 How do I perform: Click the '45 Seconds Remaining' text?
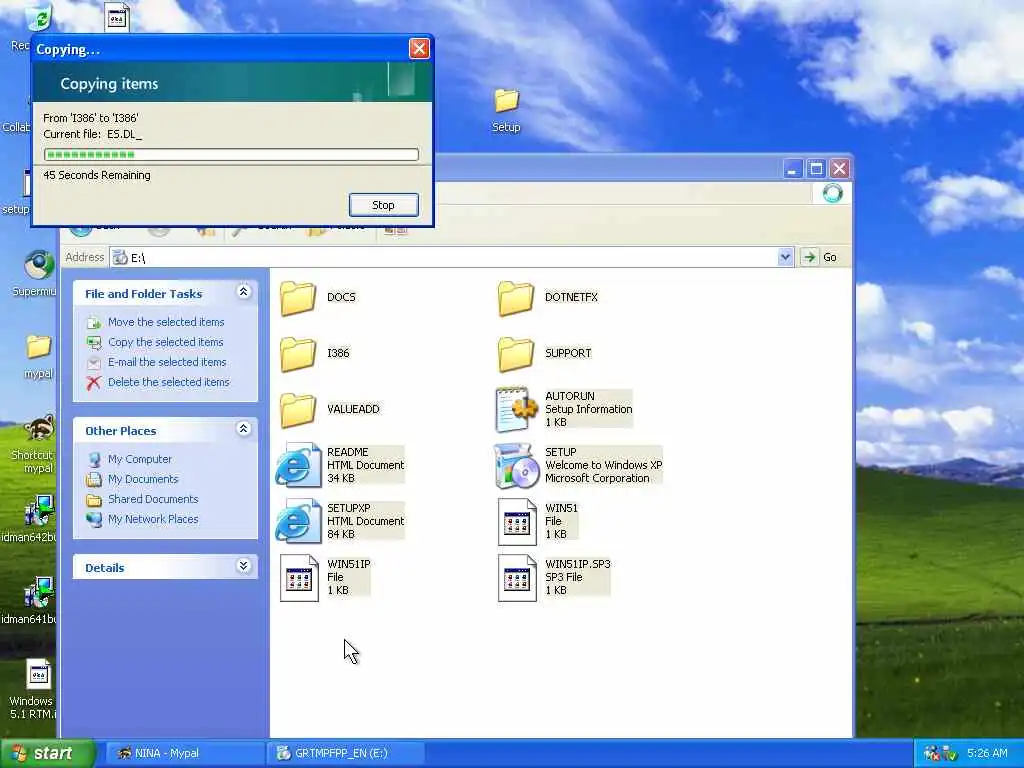[x=97, y=175]
